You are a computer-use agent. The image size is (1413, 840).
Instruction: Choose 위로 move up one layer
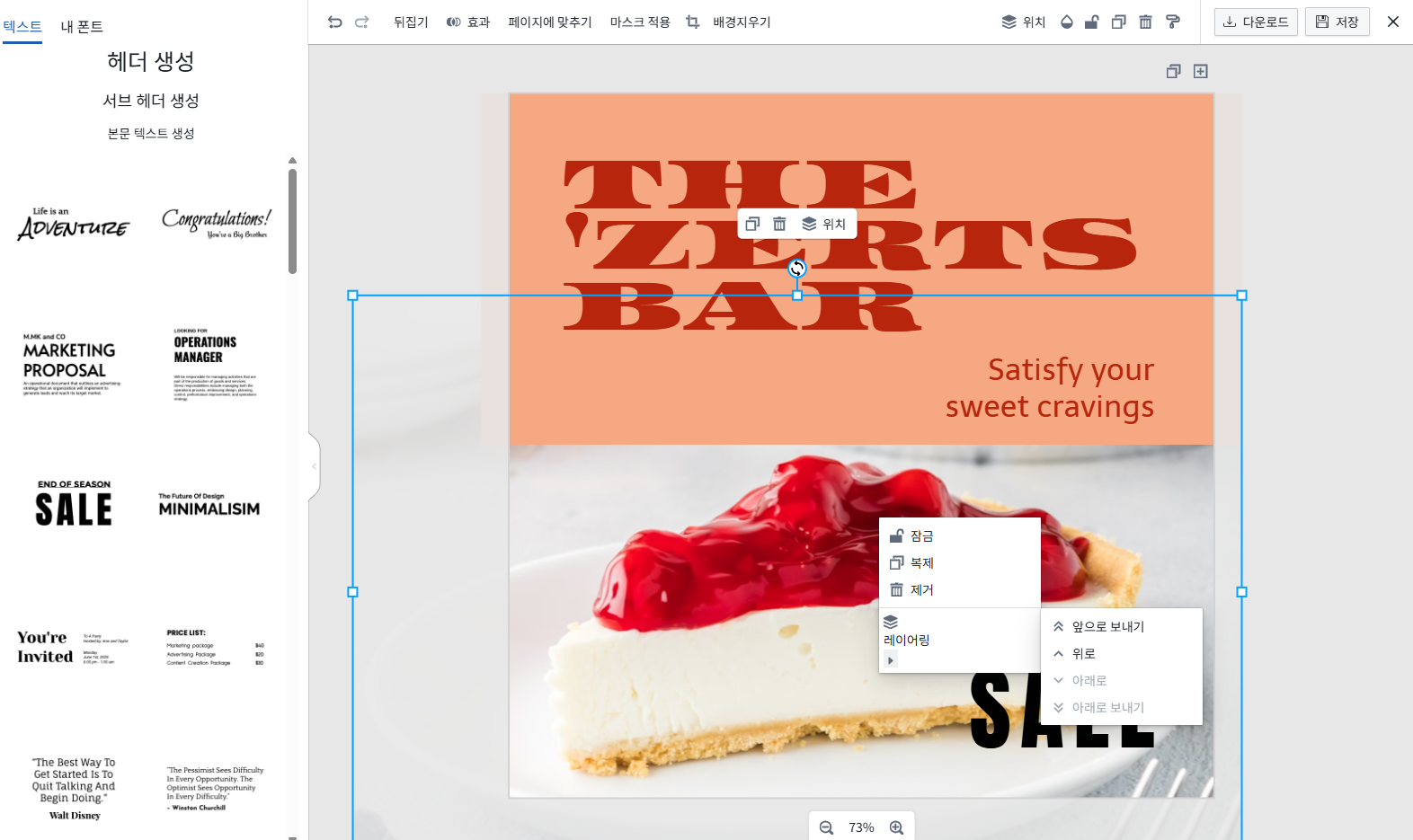(1121, 654)
